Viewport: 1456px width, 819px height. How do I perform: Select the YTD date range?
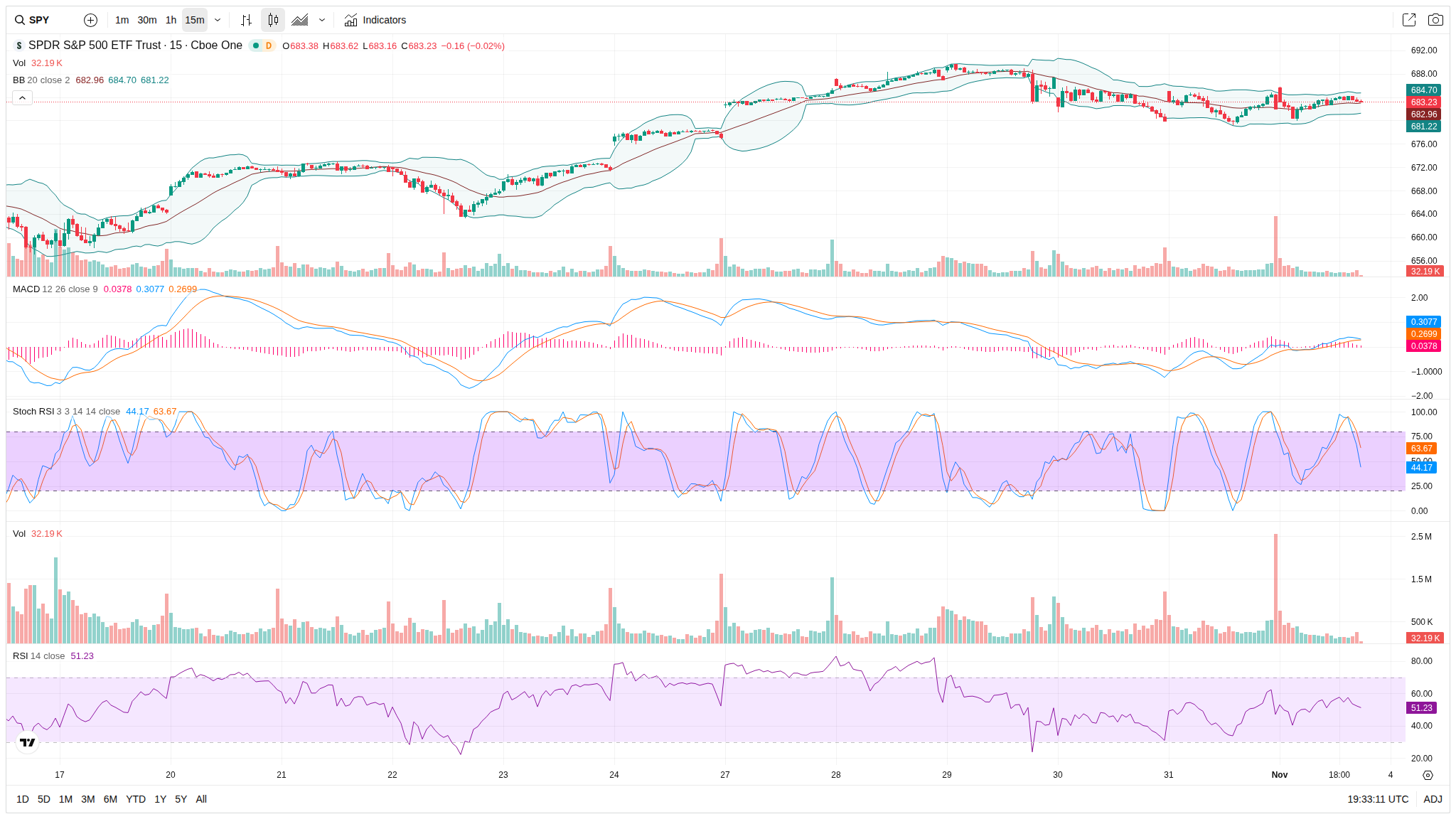point(135,799)
